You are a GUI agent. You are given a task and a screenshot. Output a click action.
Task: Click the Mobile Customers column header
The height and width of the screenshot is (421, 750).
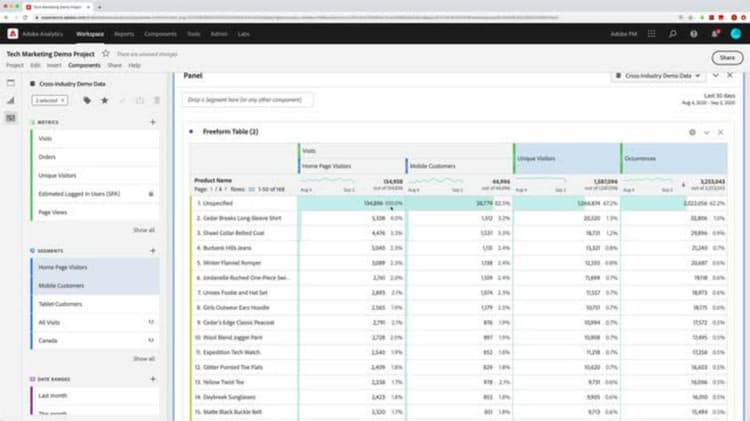click(459, 166)
